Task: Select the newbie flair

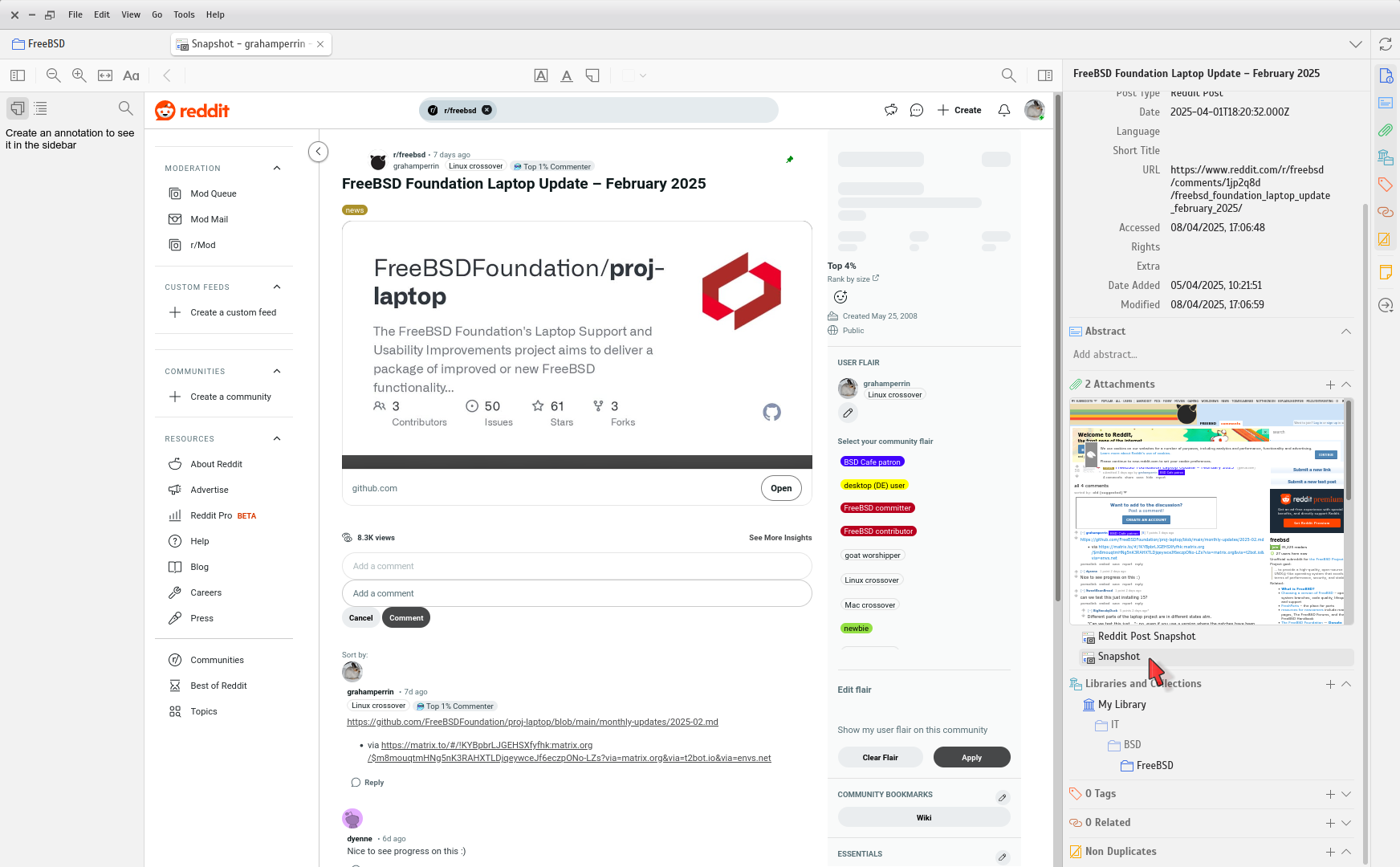Action: tap(857, 629)
